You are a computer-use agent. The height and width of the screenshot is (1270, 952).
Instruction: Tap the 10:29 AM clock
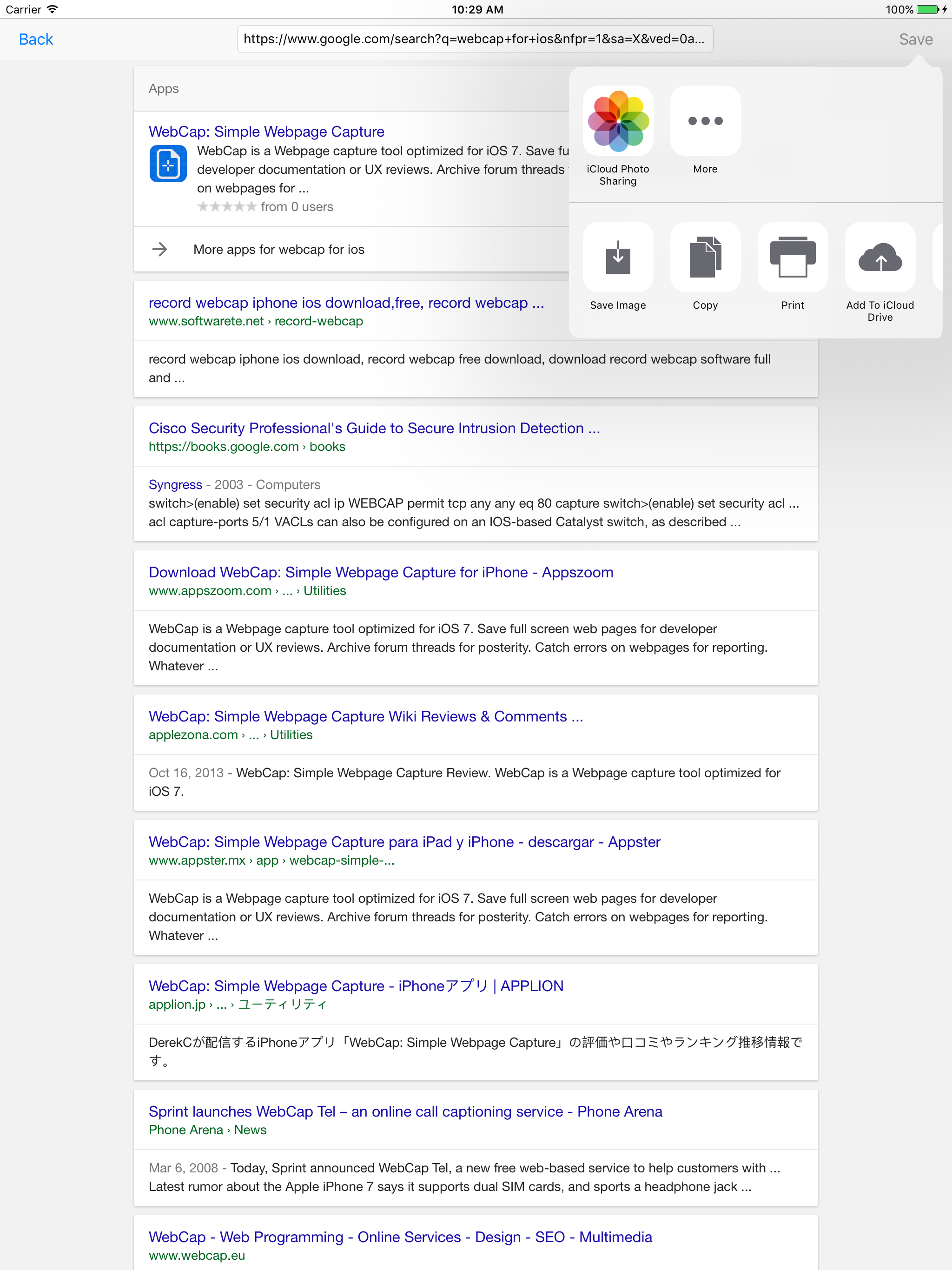pyautogui.click(x=477, y=9)
